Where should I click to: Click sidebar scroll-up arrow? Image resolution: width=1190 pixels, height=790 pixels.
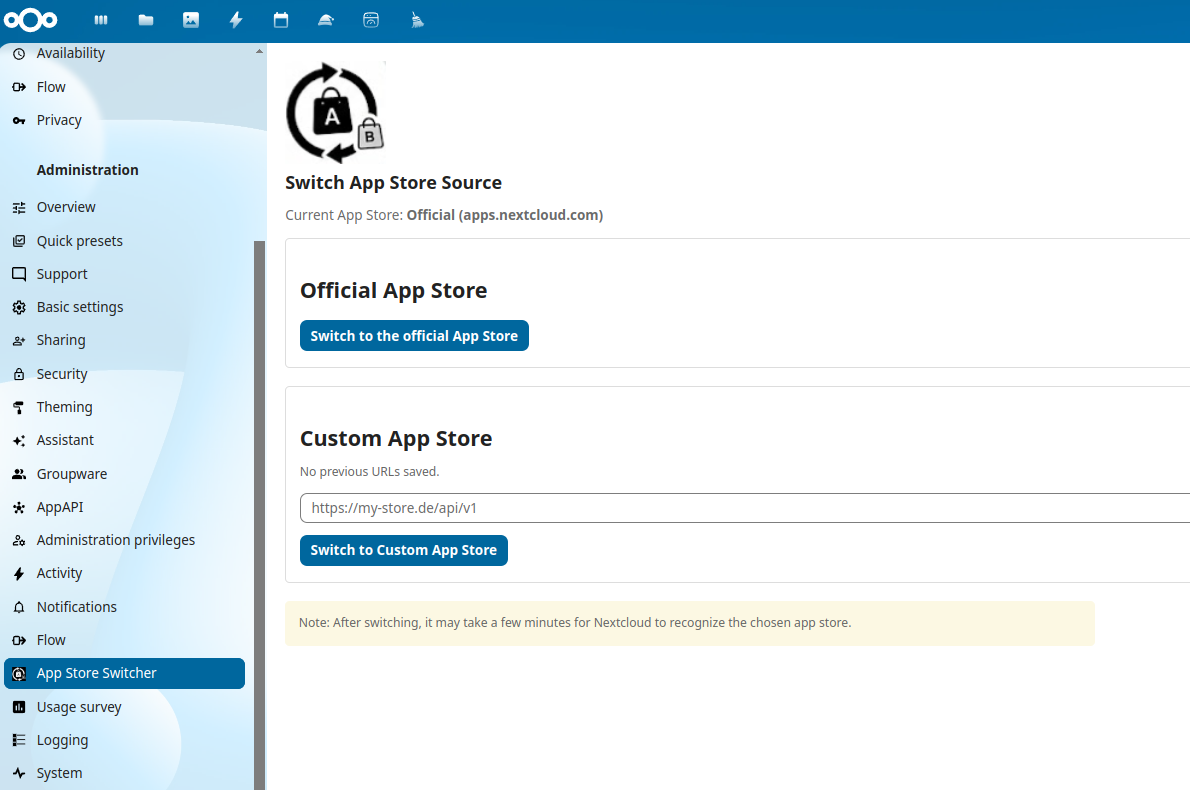[260, 52]
